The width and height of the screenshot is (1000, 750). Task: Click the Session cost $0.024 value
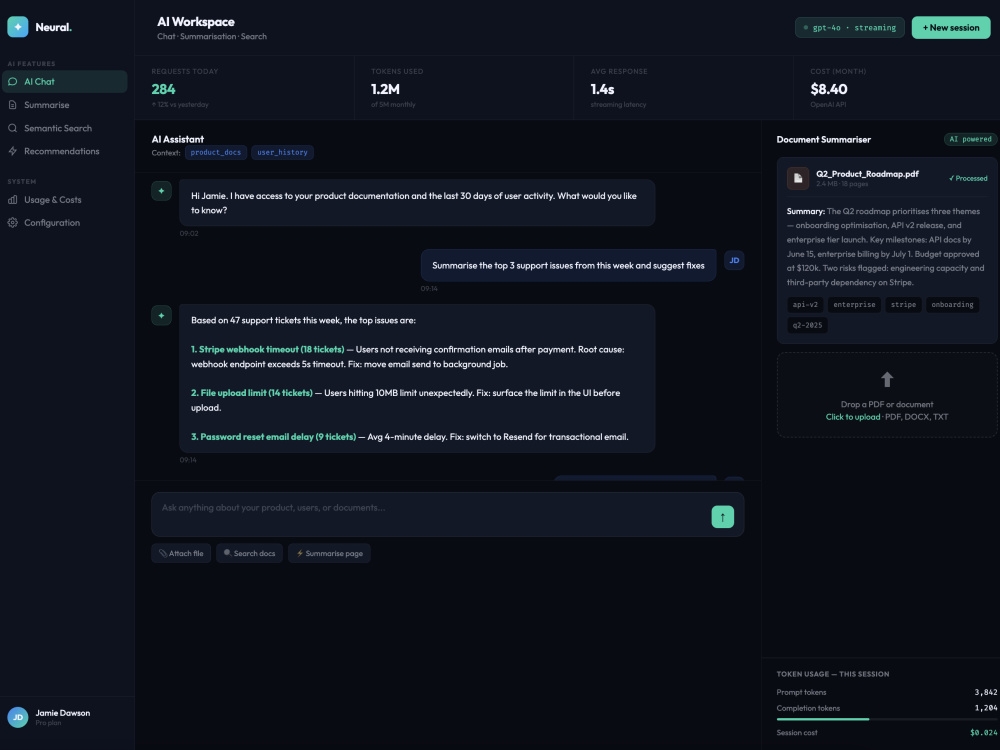tap(983, 733)
